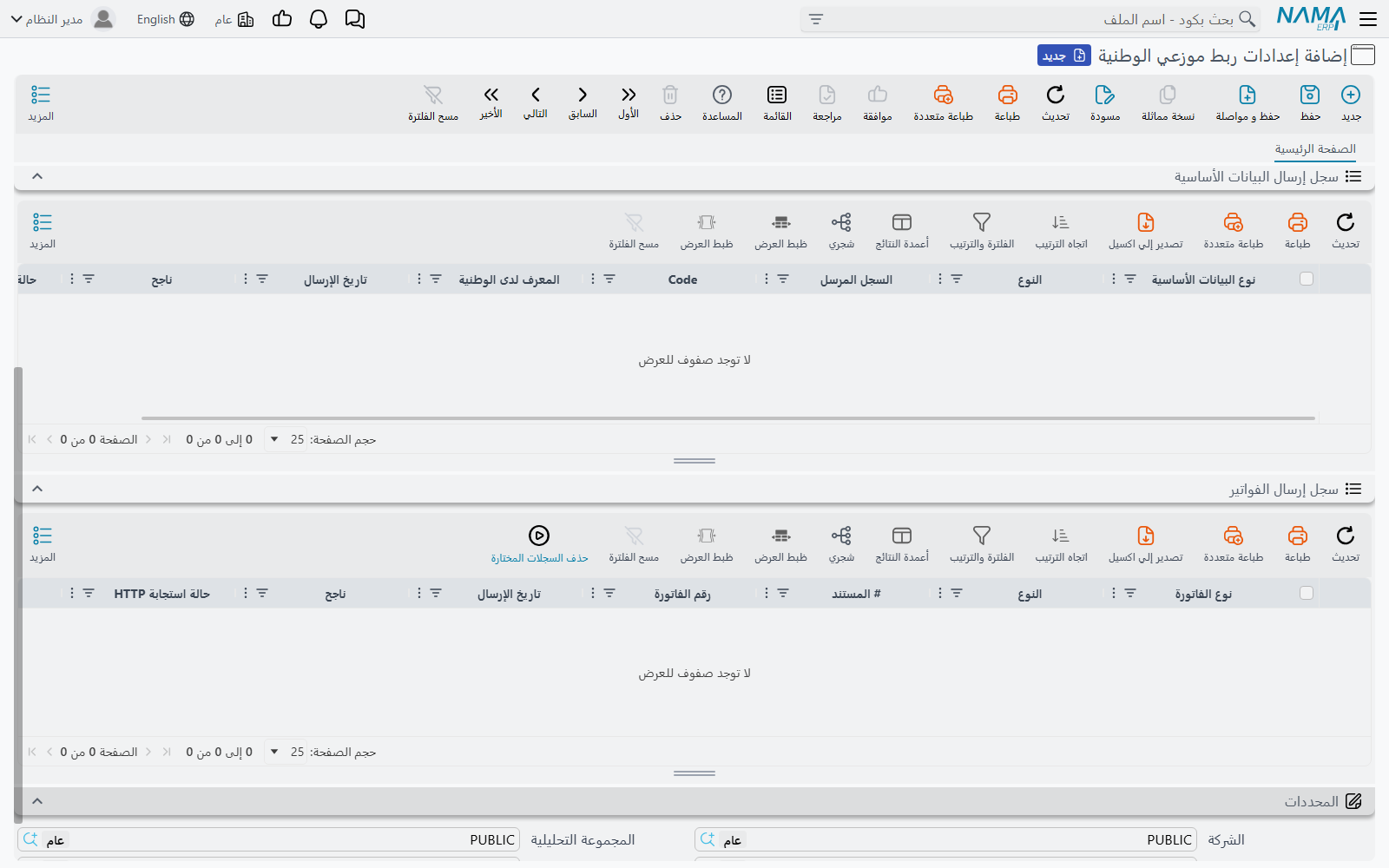Image resolution: width=1389 pixels, height=868 pixels.
Task: Click the notification bell icon
Action: coord(319,19)
